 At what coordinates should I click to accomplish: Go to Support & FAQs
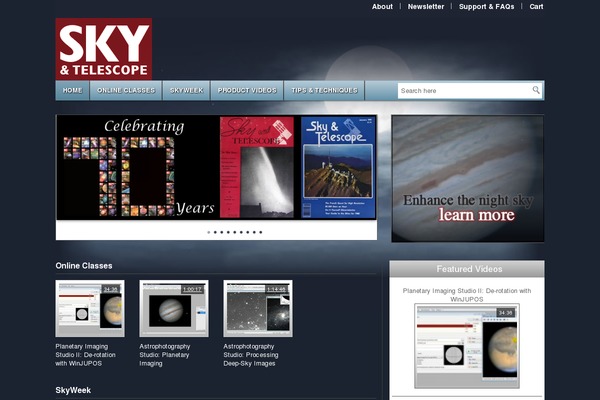(486, 7)
